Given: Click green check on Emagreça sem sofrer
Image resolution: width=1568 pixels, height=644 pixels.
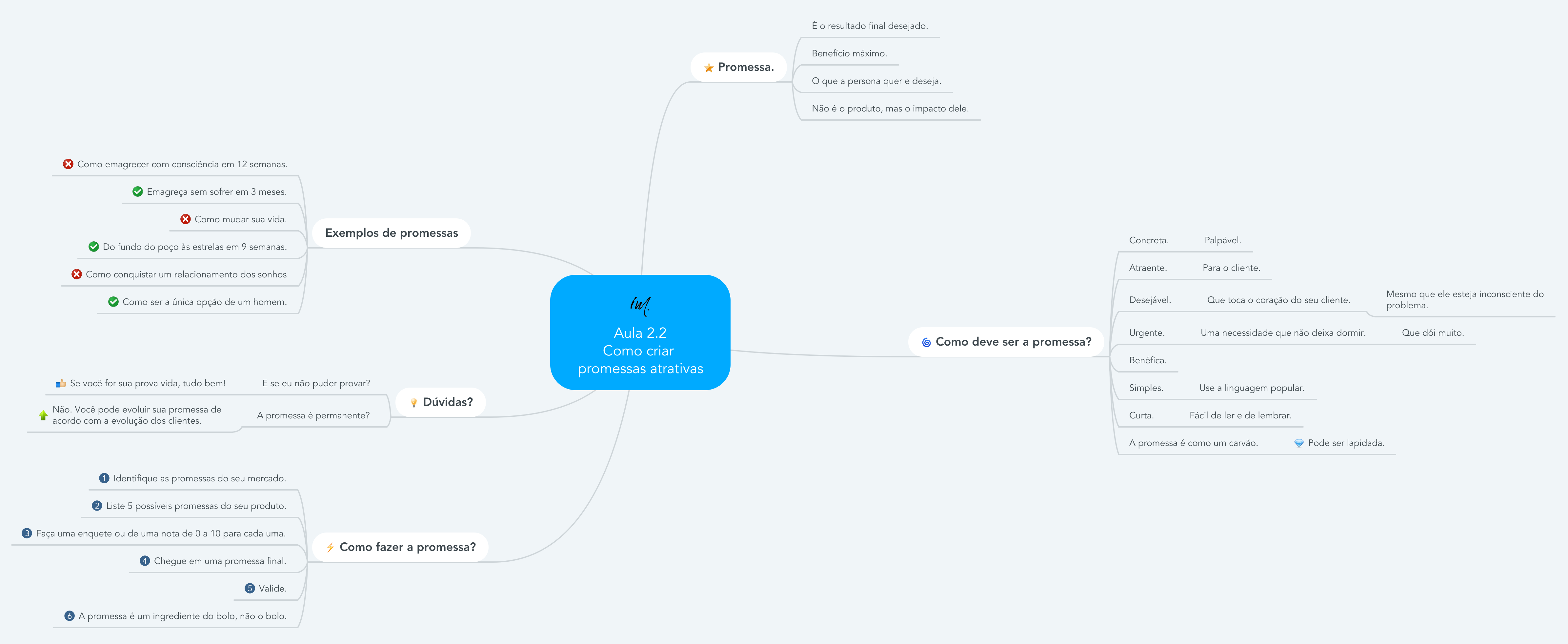Looking at the screenshot, I should 138,192.
